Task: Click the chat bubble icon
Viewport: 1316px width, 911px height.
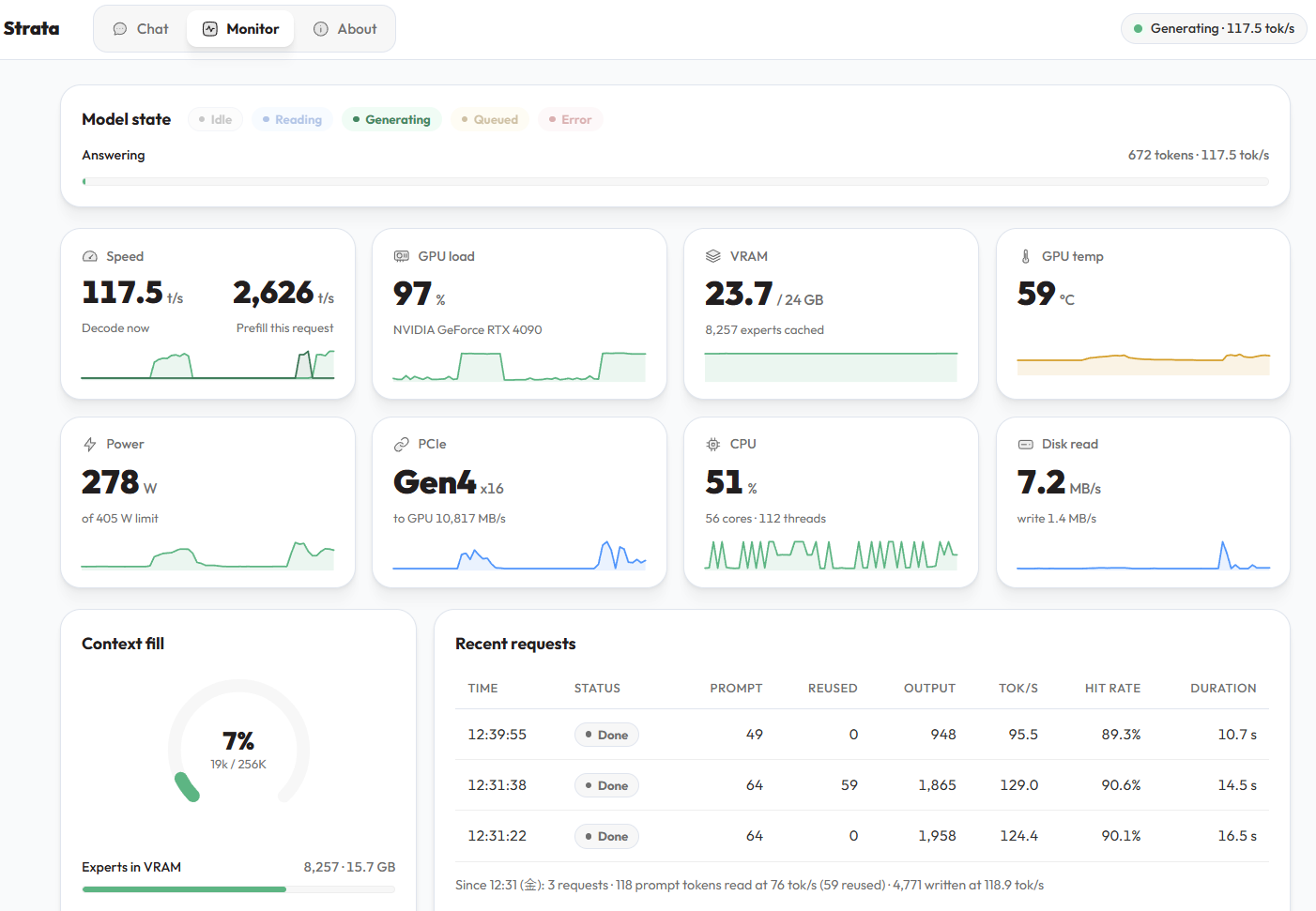Action: coord(120,29)
